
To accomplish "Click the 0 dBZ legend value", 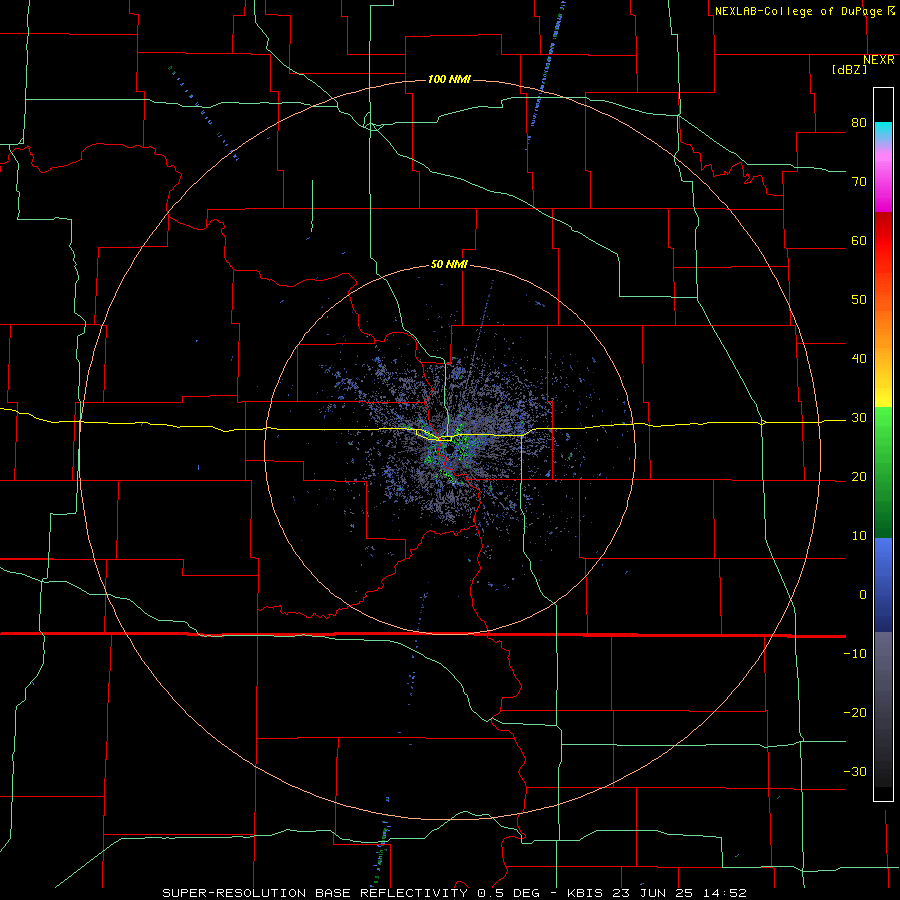I will click(x=863, y=595).
